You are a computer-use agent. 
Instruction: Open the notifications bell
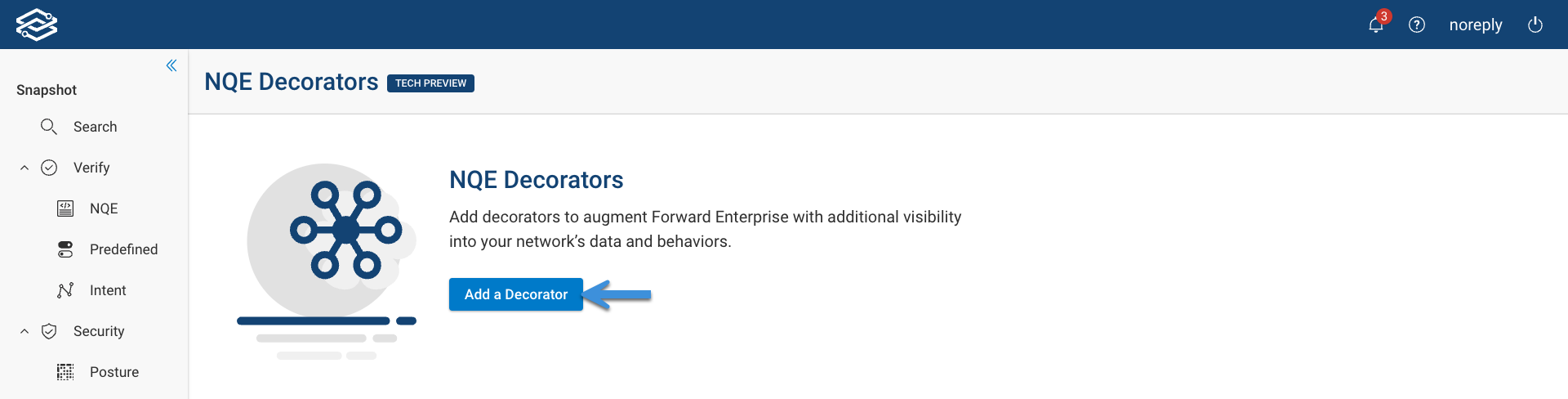click(x=1376, y=25)
